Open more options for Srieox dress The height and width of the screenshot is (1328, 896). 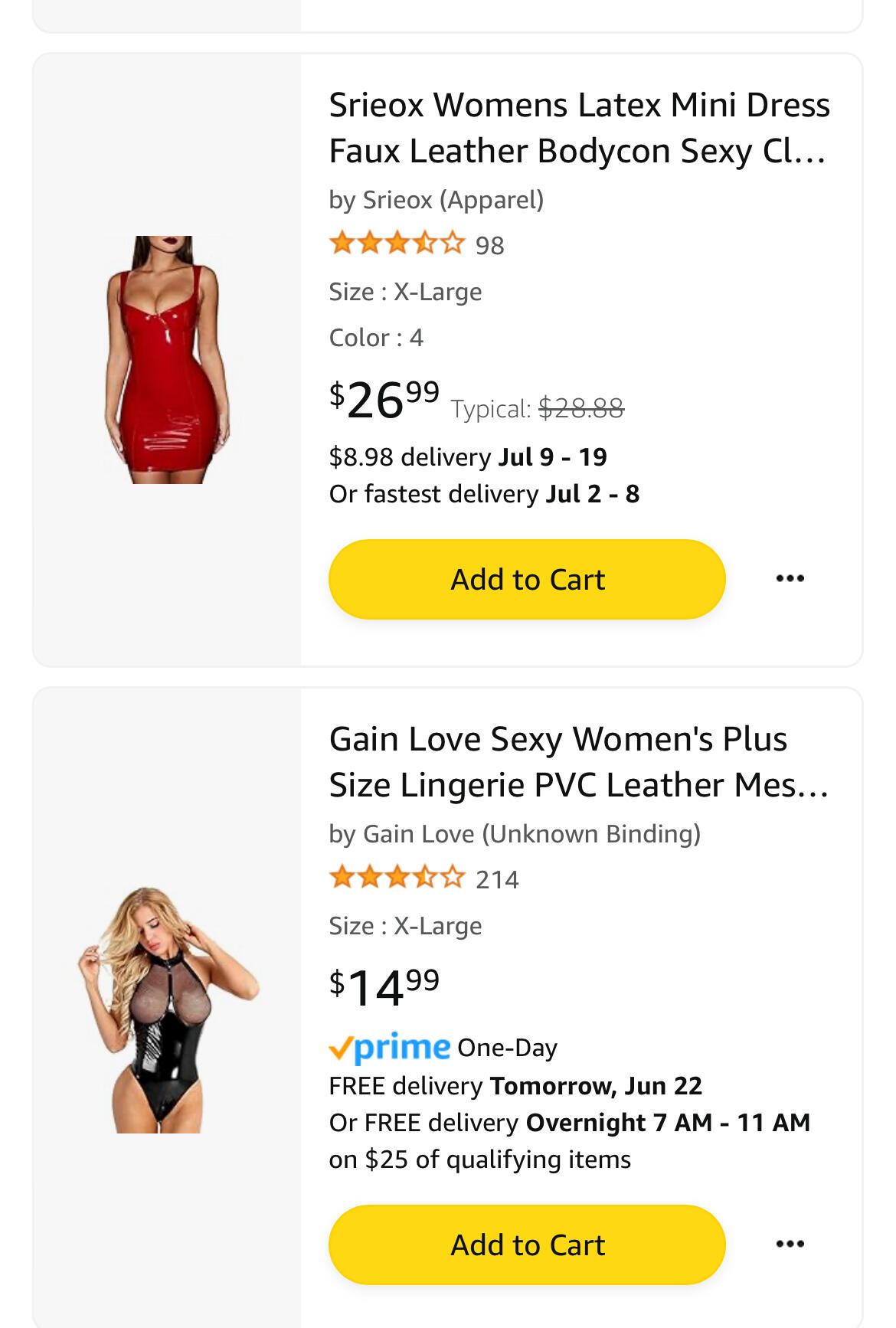click(x=790, y=579)
